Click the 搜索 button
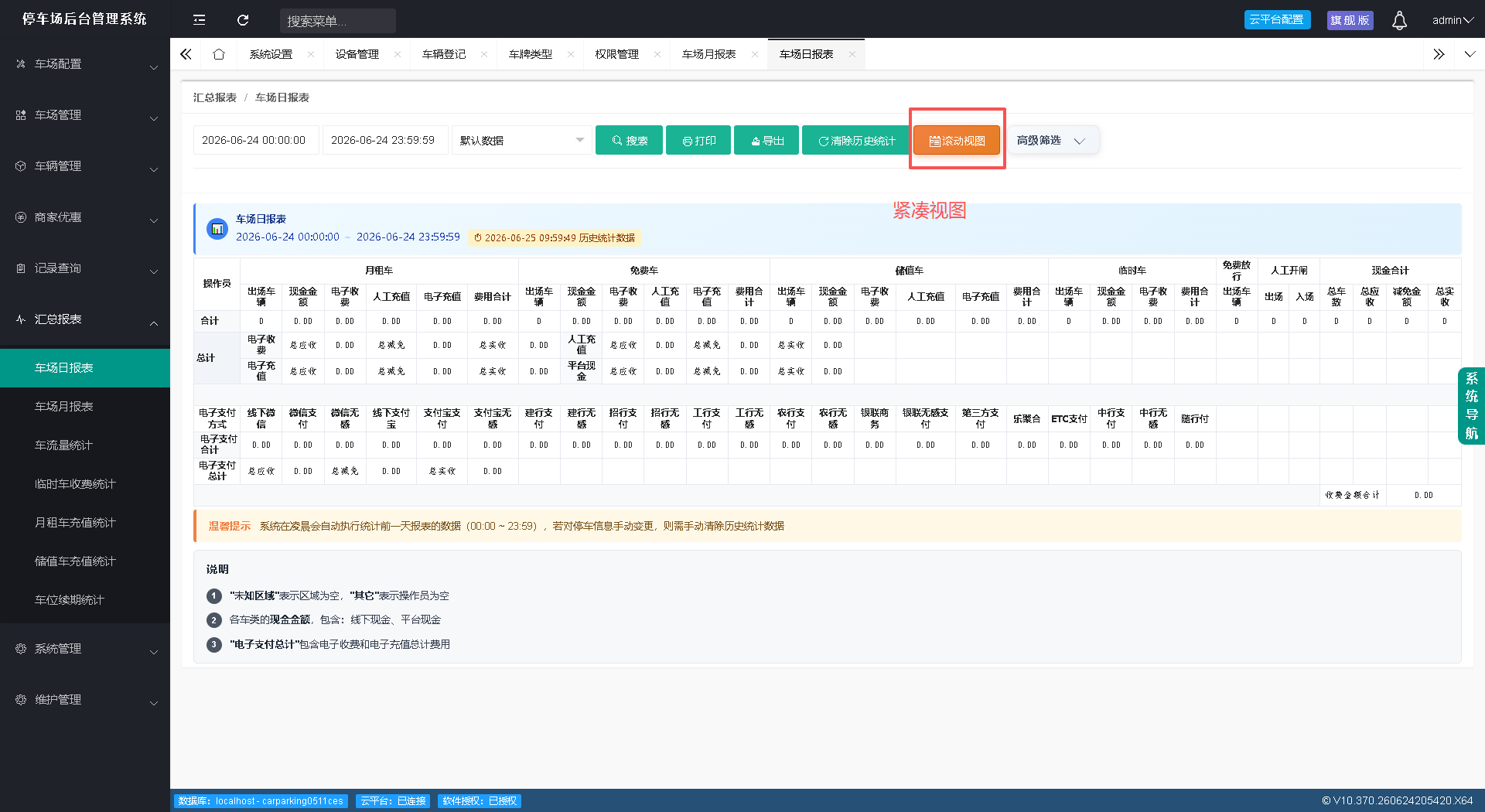 tap(629, 141)
